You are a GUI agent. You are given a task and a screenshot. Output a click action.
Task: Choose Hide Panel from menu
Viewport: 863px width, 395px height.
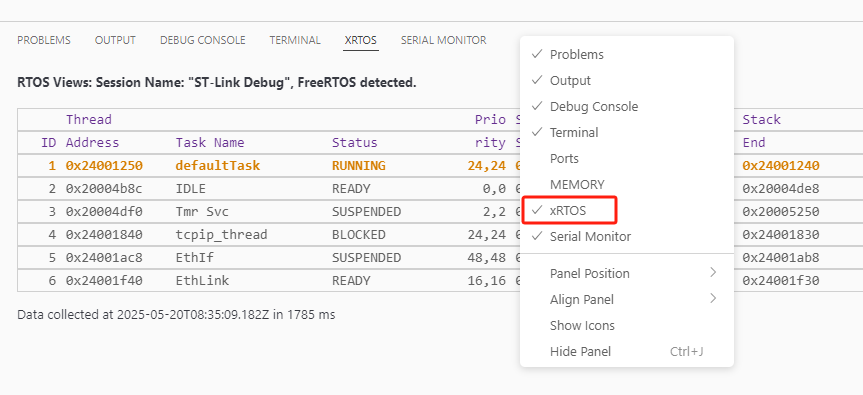click(626, 351)
